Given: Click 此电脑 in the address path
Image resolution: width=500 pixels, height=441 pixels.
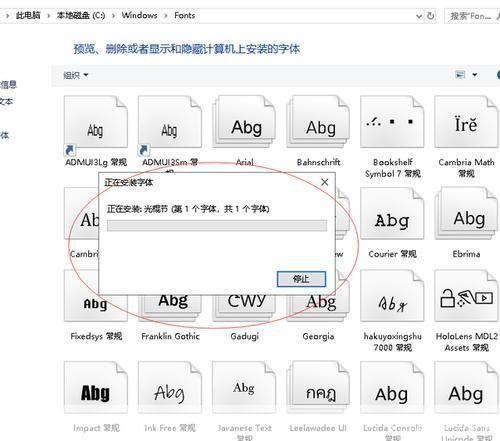Looking at the screenshot, I should pos(28,15).
